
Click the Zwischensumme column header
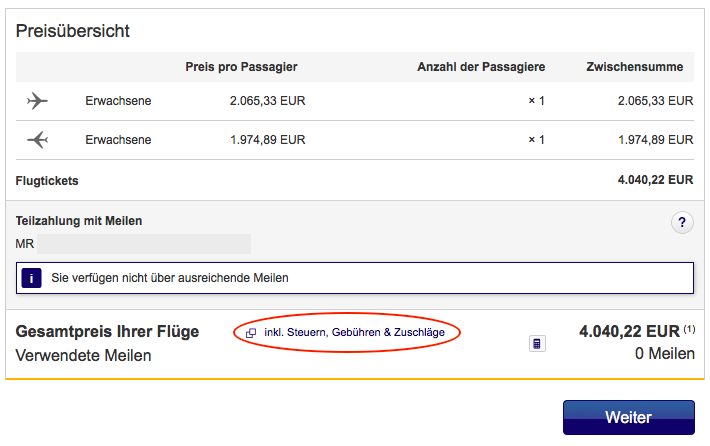tap(634, 67)
